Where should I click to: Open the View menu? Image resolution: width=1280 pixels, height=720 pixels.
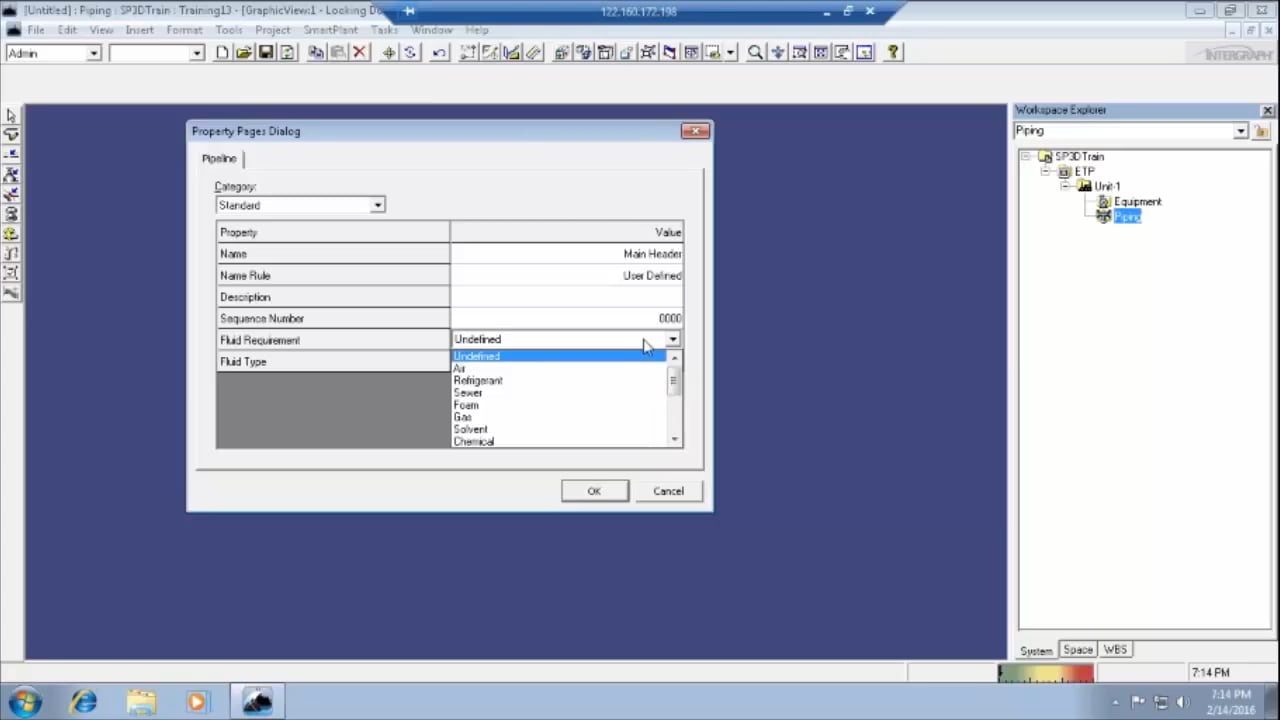(101, 30)
